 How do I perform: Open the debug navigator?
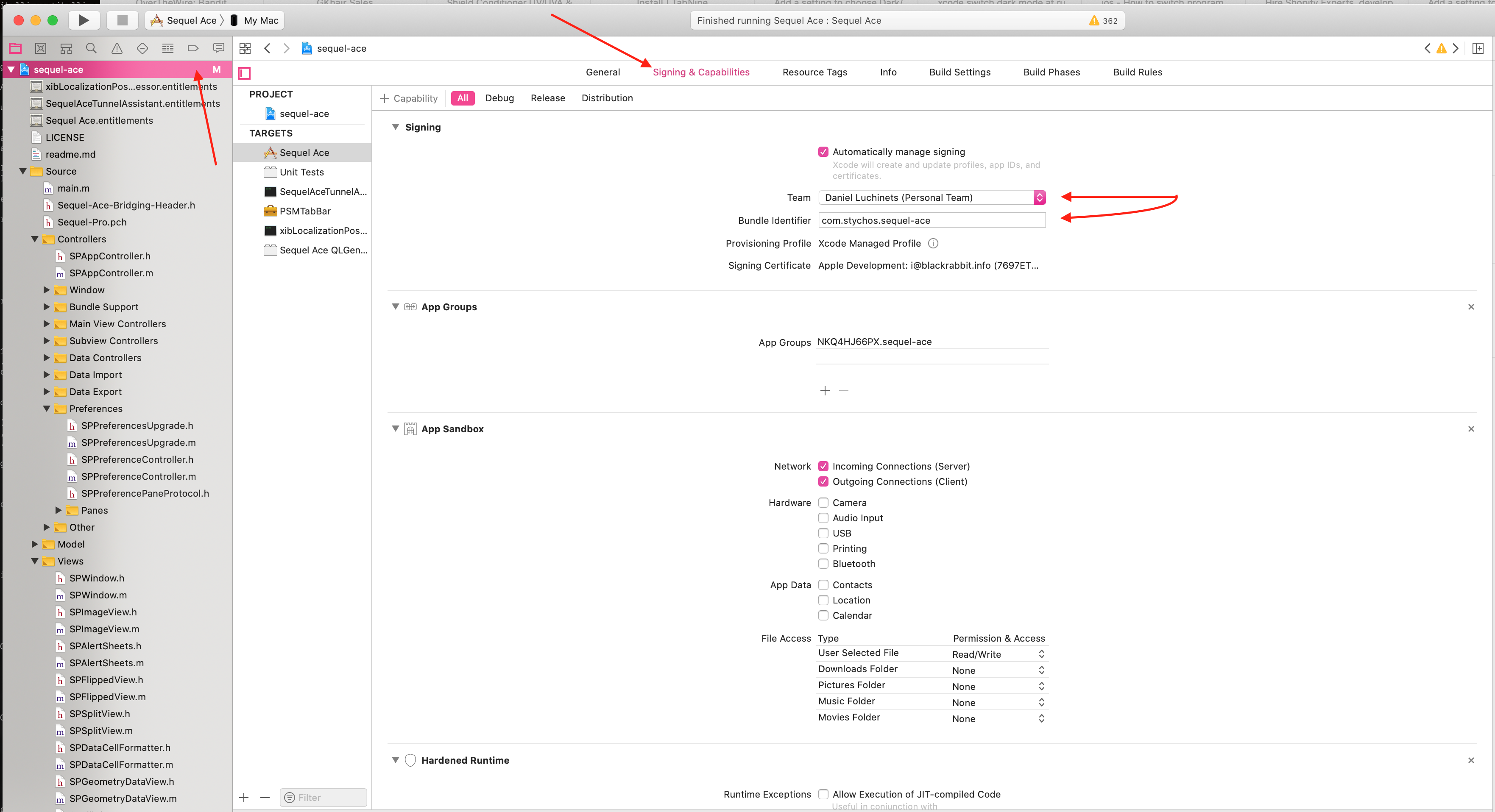pos(168,48)
